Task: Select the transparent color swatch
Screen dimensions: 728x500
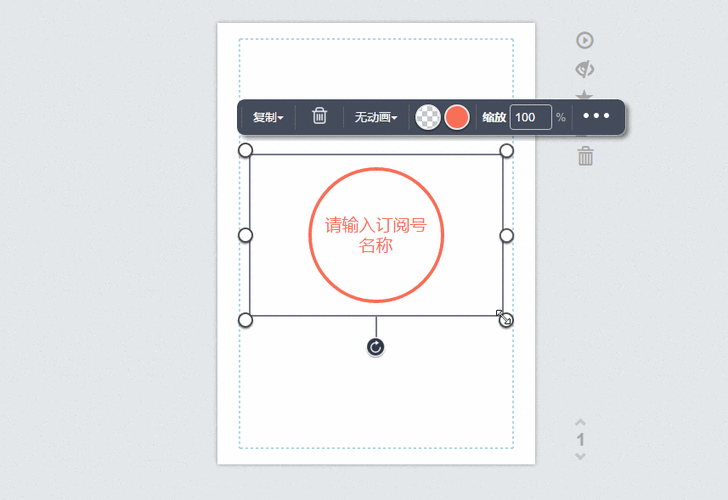Action: click(x=428, y=117)
